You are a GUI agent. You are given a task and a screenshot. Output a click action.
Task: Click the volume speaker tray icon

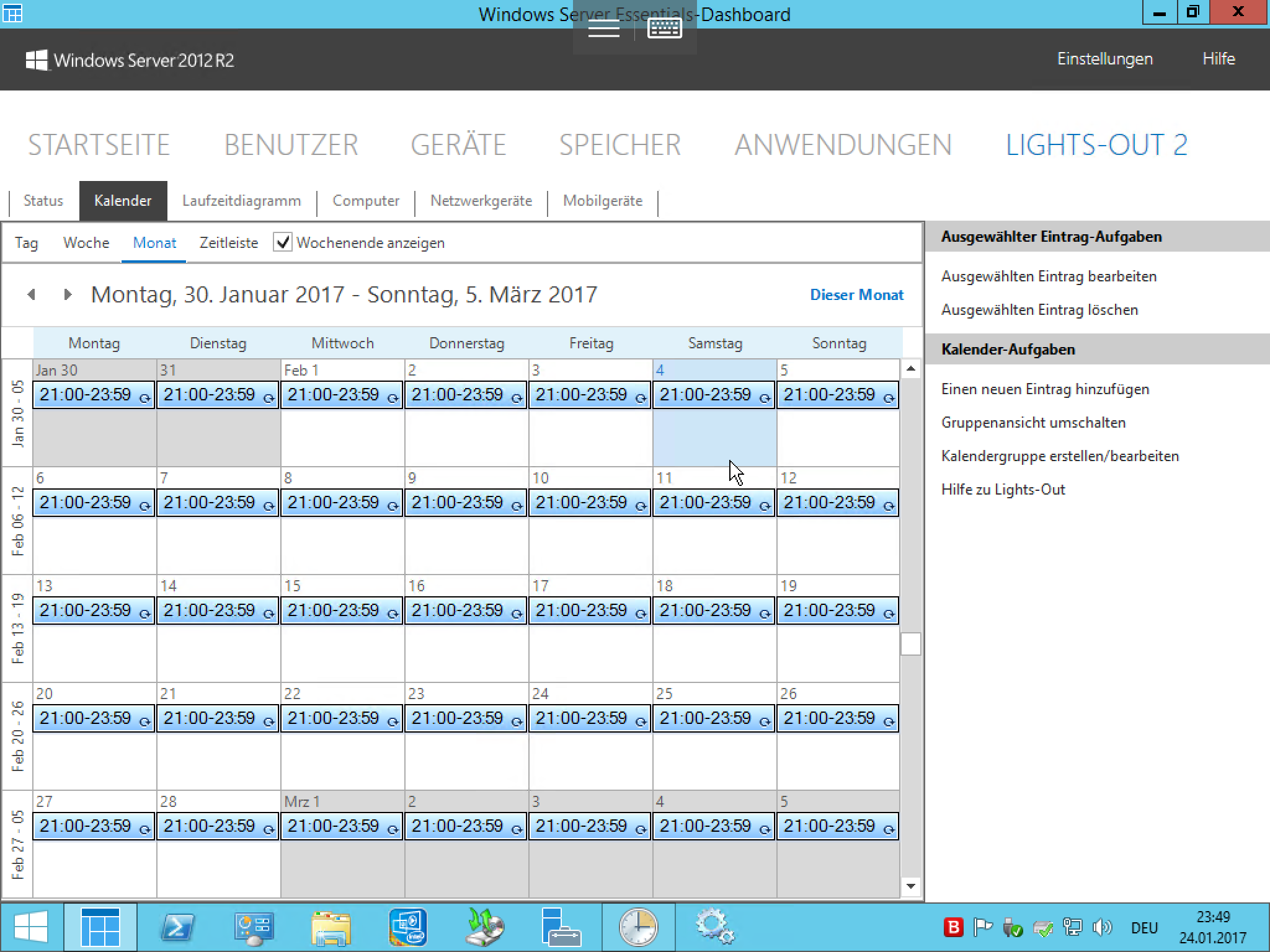click(x=1103, y=928)
